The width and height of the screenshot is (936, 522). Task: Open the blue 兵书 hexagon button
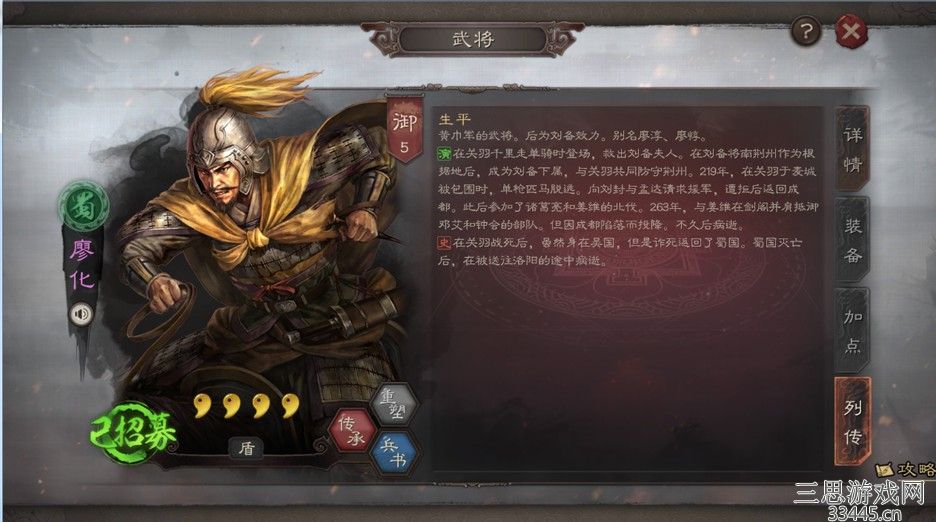click(x=393, y=453)
